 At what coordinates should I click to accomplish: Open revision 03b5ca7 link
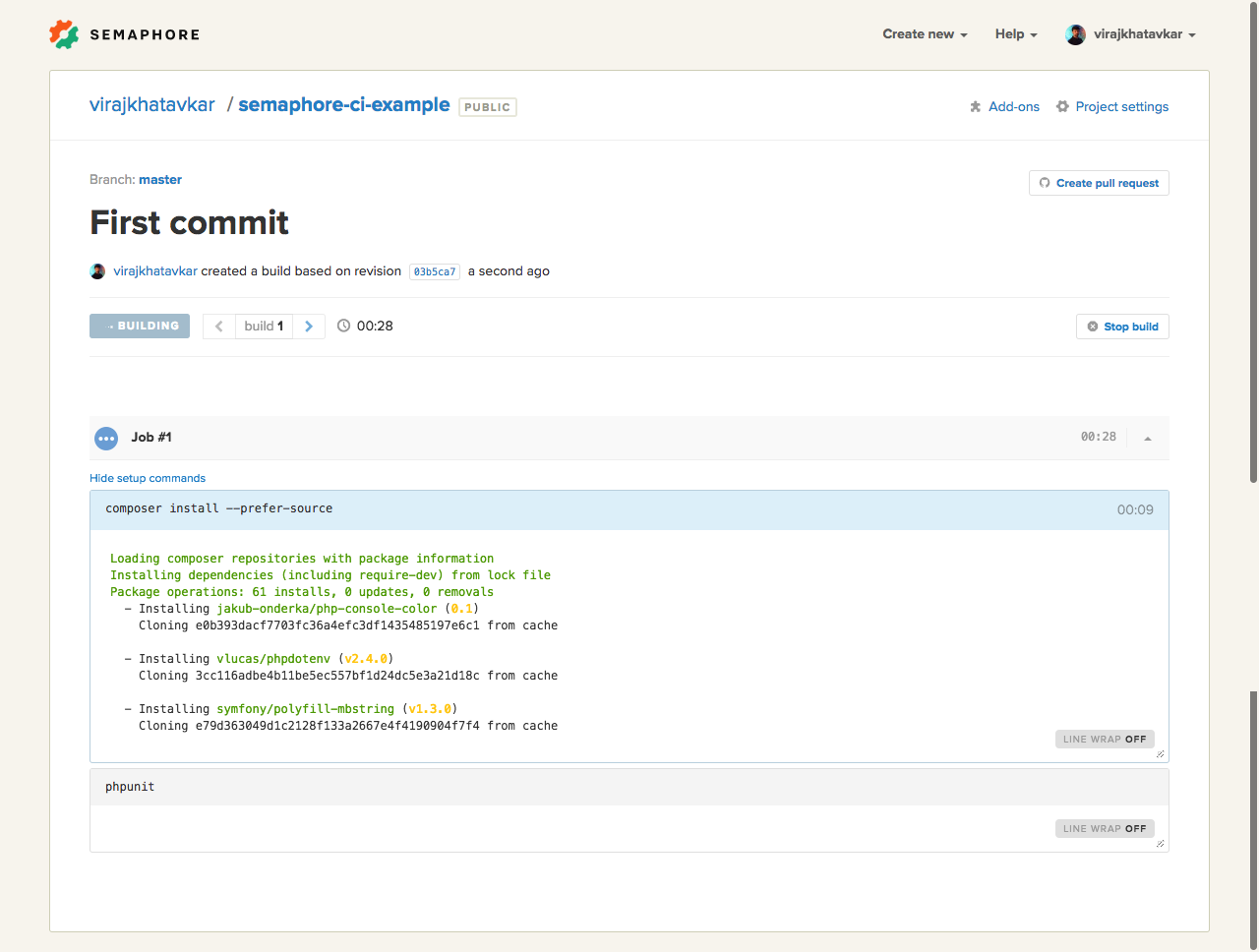tap(435, 272)
